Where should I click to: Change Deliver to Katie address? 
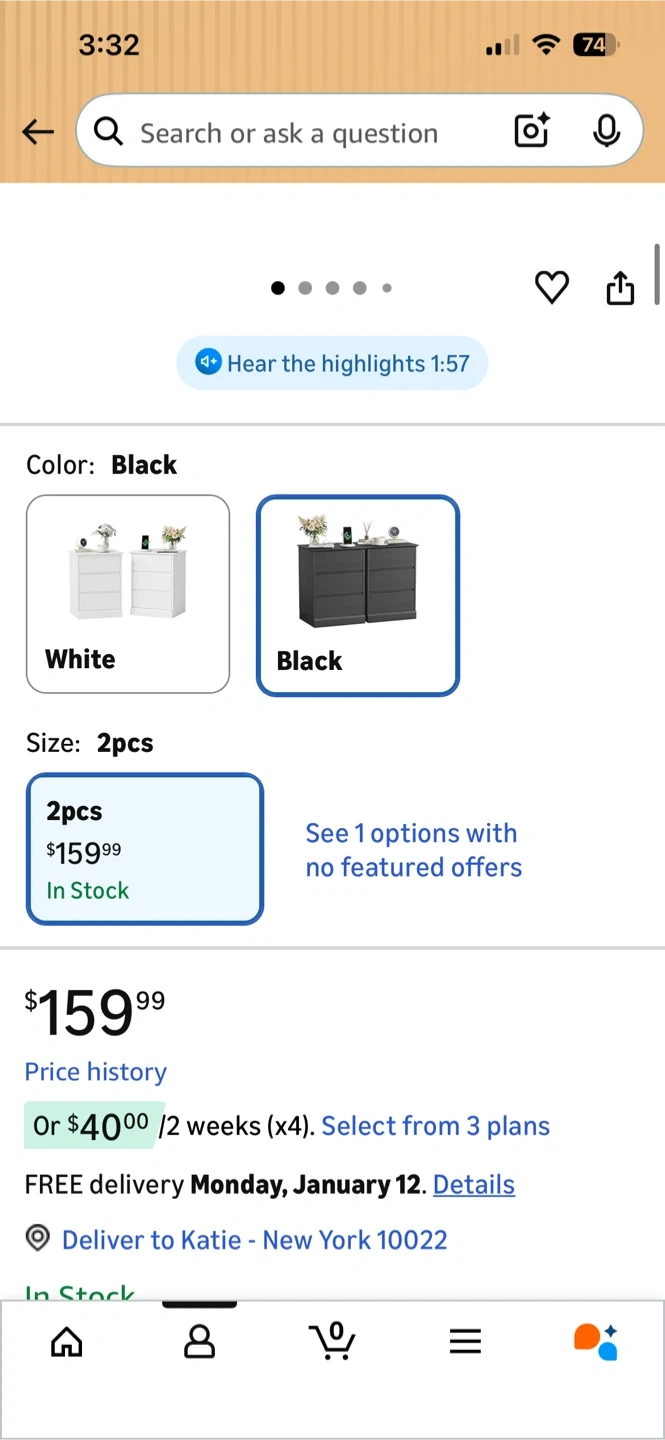(x=254, y=1240)
